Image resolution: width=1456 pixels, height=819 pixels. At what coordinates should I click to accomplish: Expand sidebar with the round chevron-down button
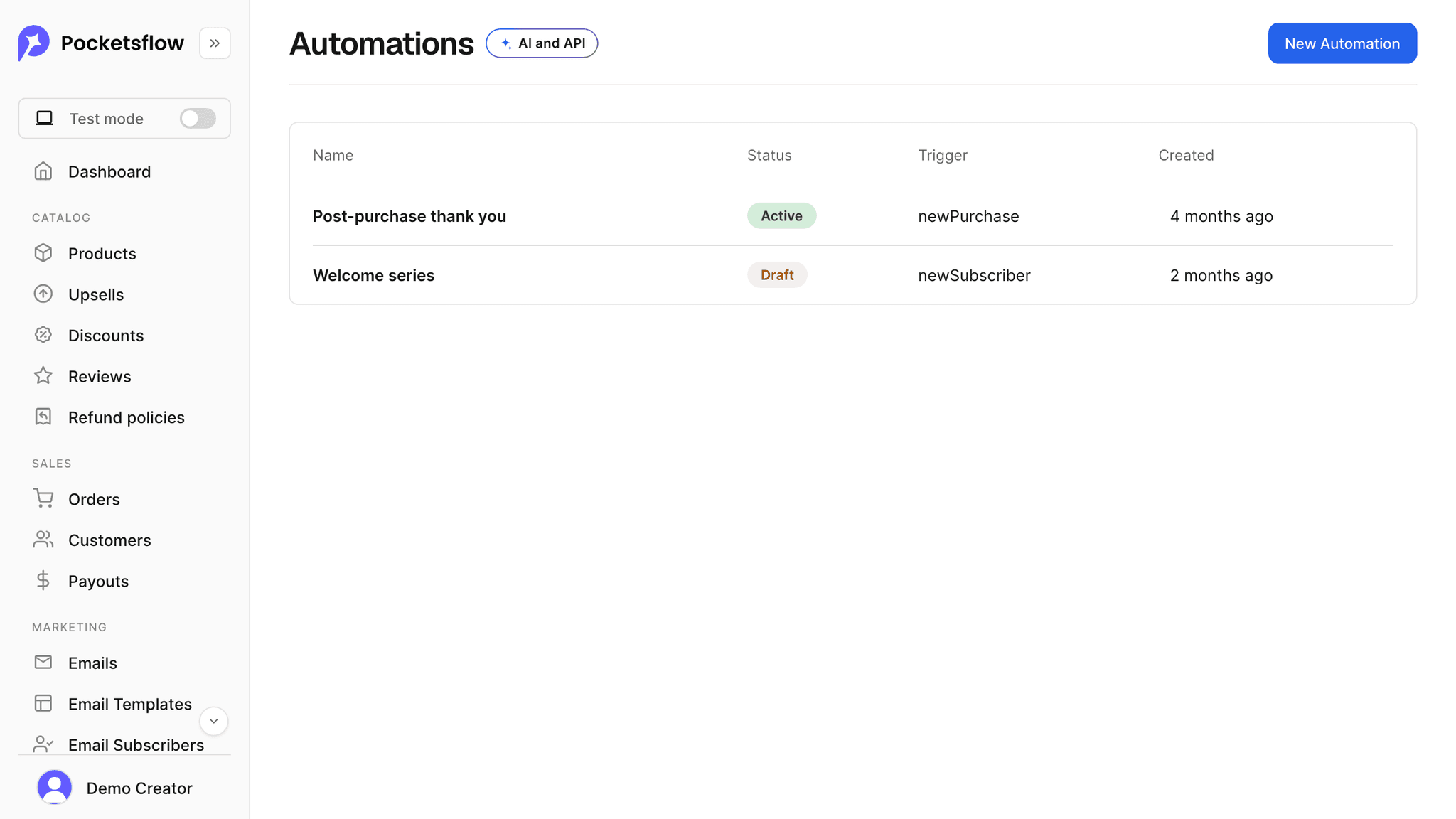[213, 721]
